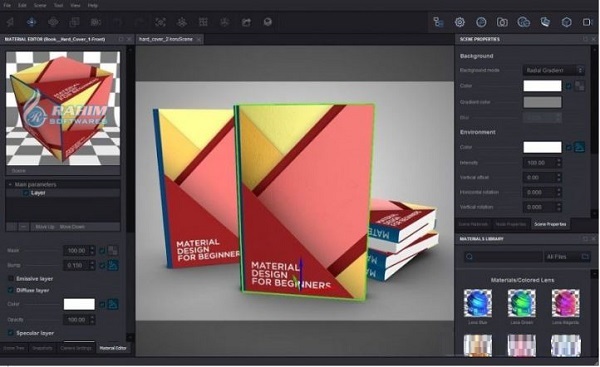Load texture for Bump parameter
600x367 pixels.
[113, 265]
